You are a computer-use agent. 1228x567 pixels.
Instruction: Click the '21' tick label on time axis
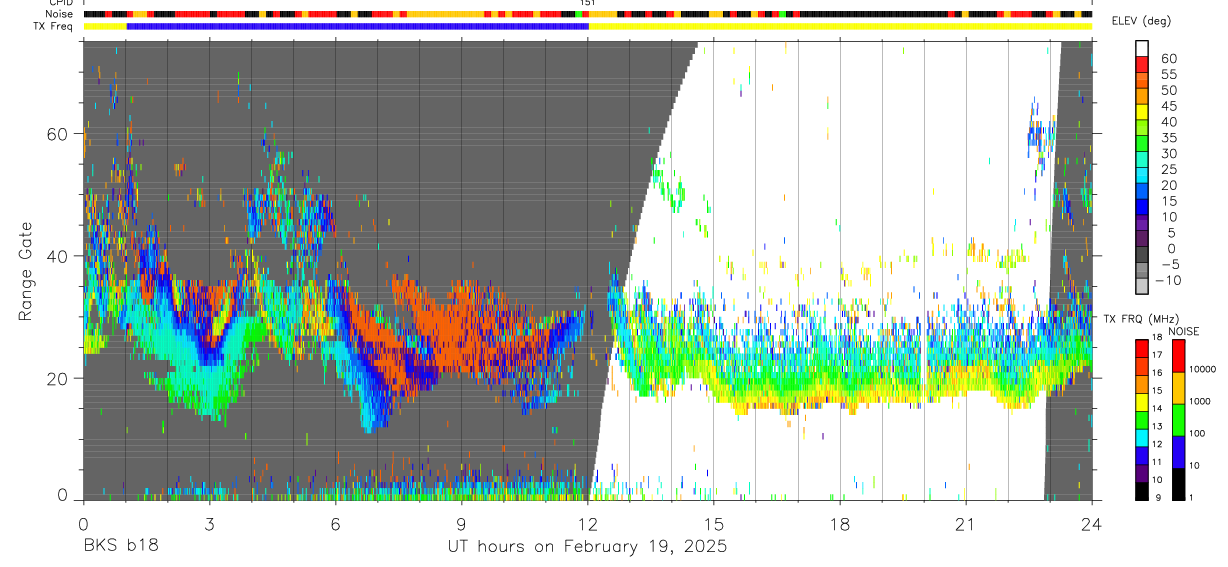click(966, 523)
